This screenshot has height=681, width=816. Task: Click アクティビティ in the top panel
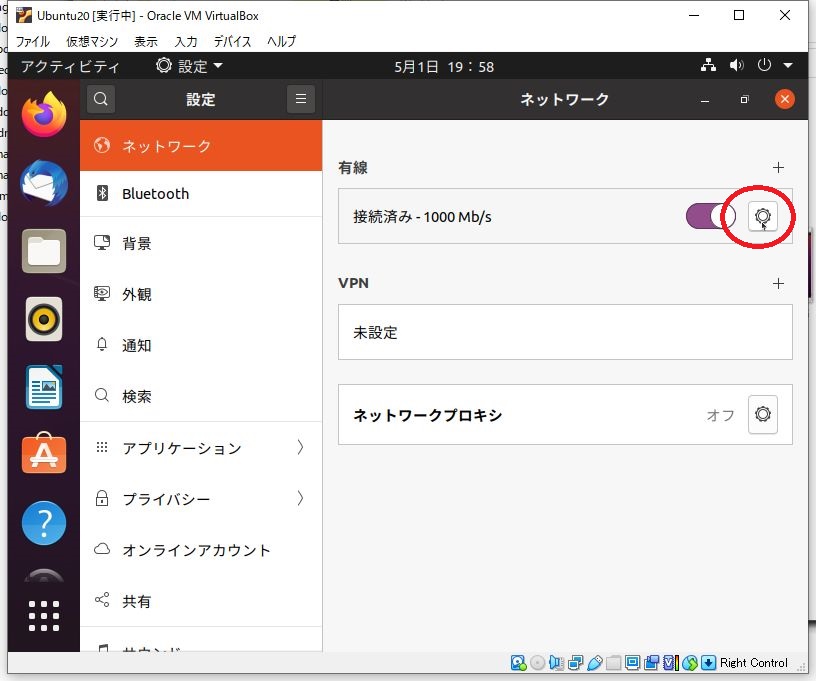click(x=70, y=66)
